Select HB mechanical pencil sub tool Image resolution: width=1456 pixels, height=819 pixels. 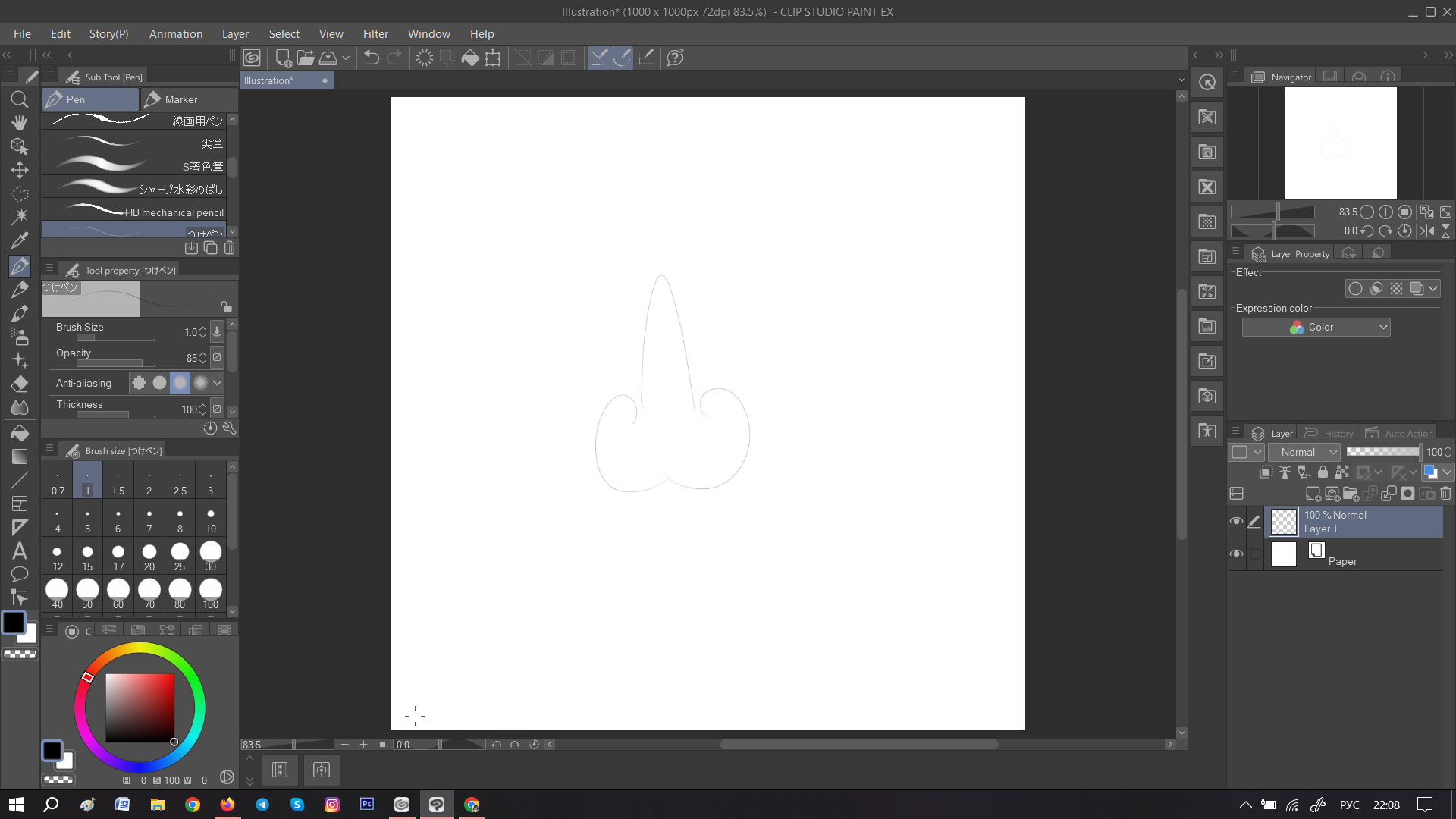pos(134,211)
